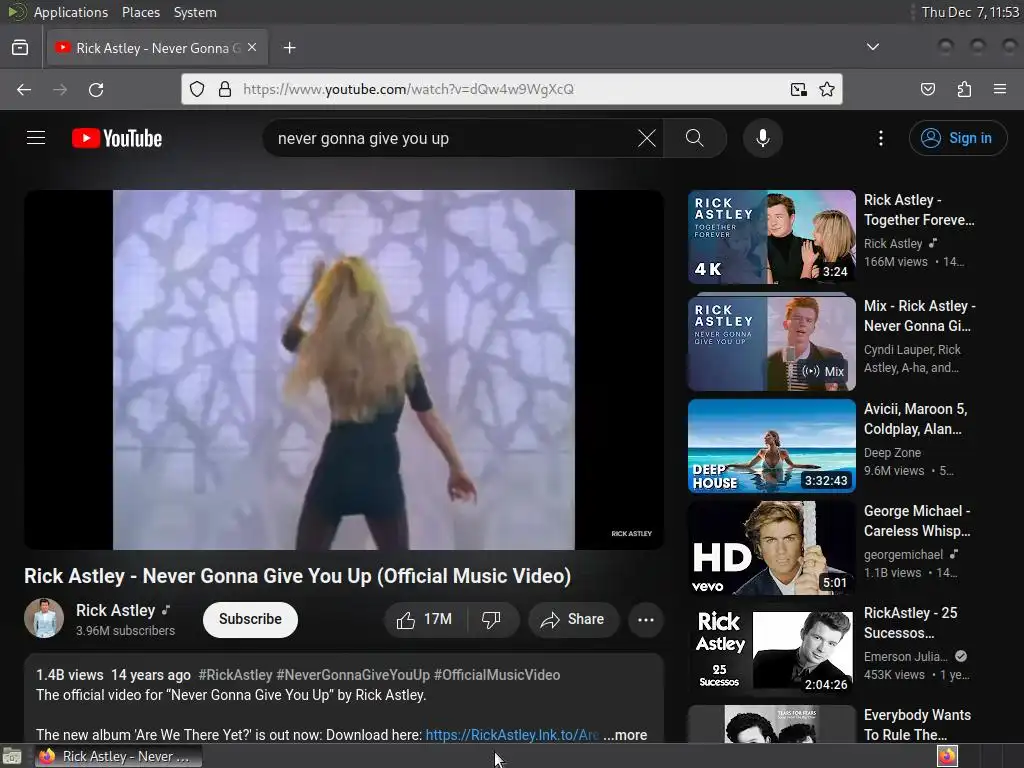The image size is (1024, 768).
Task: Click the Firefox icon in bottom panel tray
Action: 948,756
